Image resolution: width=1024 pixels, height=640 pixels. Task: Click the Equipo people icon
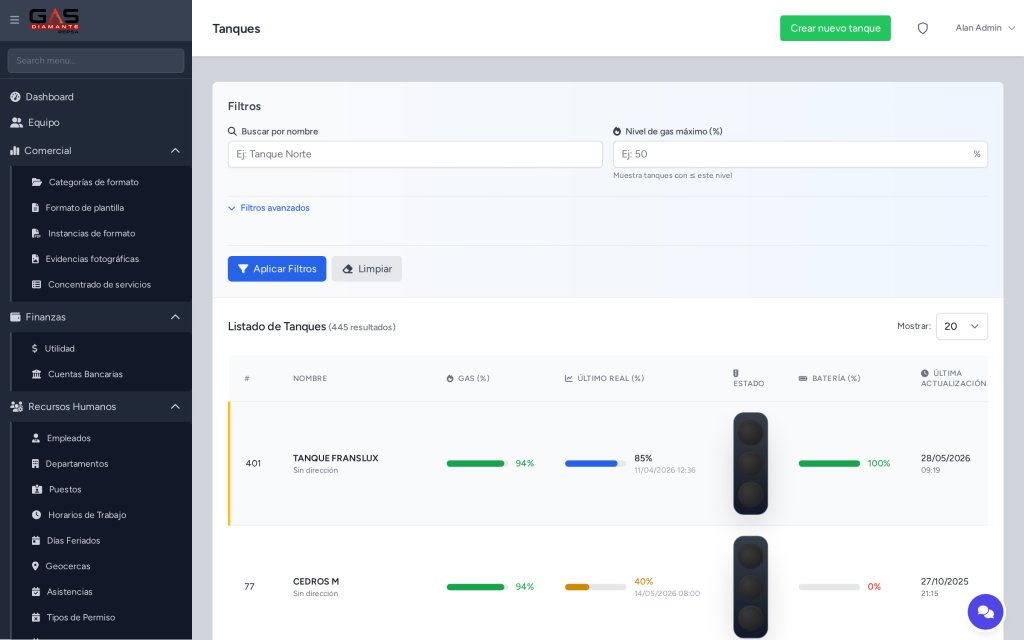tap(16, 122)
